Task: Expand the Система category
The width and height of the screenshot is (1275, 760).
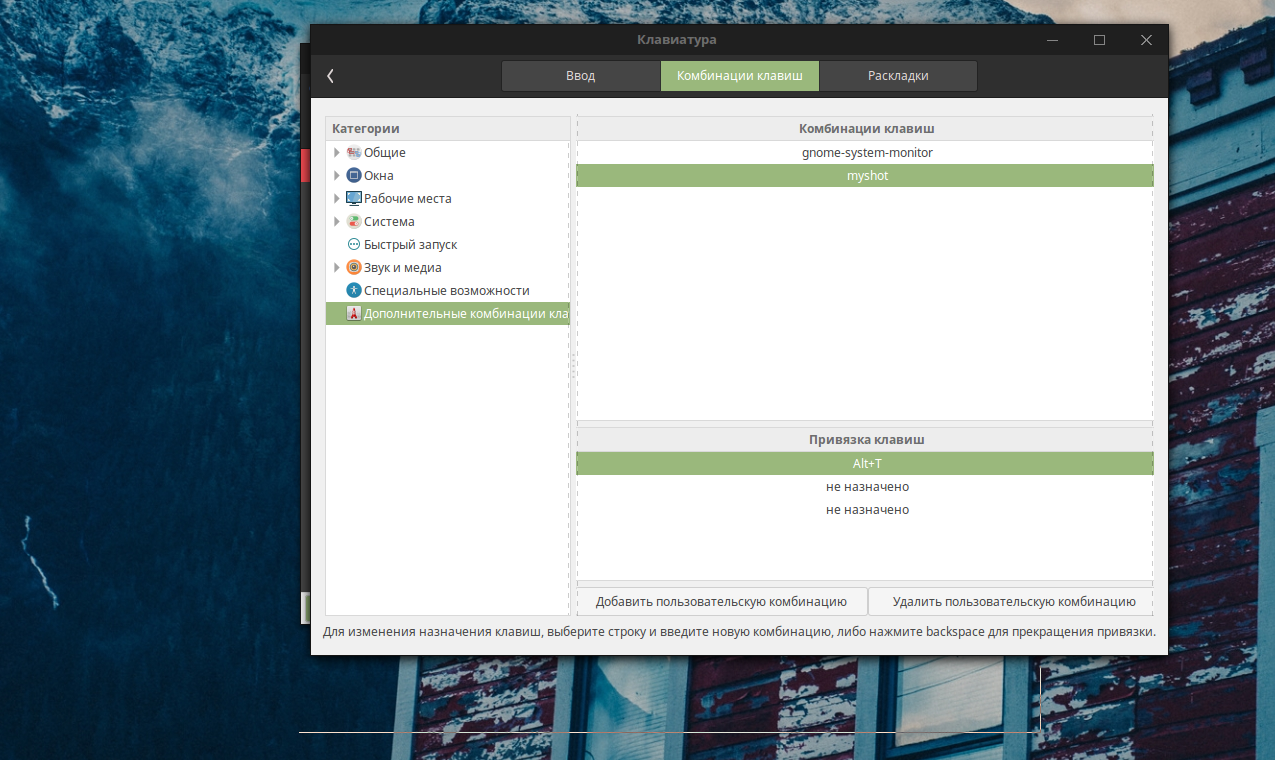Action: click(337, 222)
